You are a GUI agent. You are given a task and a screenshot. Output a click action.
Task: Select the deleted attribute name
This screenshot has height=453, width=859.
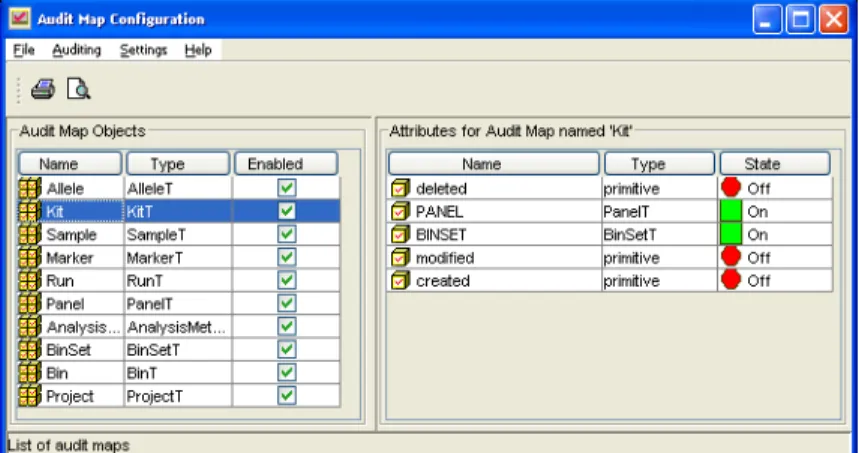pyautogui.click(x=442, y=189)
